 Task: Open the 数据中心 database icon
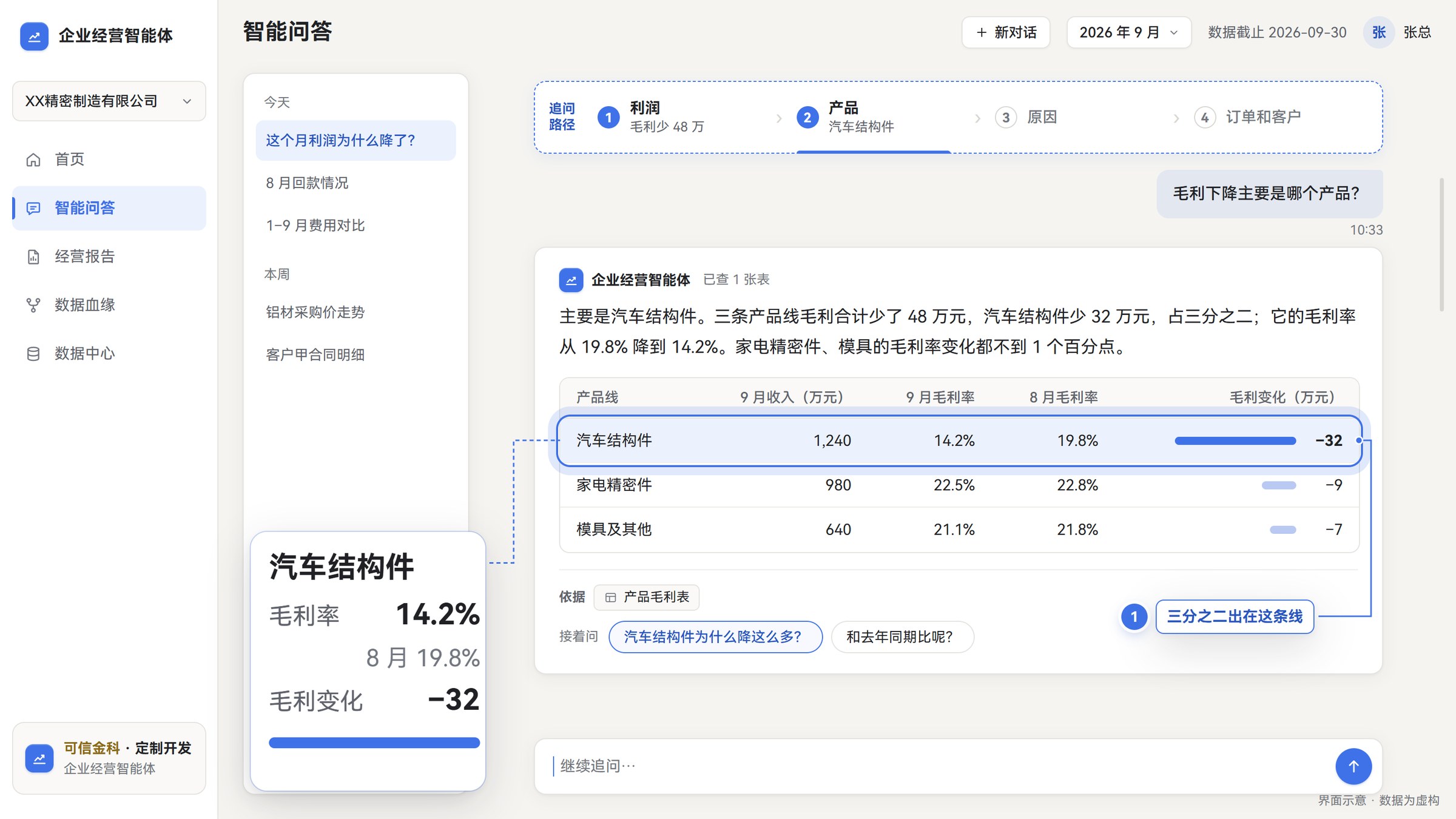[x=33, y=354]
